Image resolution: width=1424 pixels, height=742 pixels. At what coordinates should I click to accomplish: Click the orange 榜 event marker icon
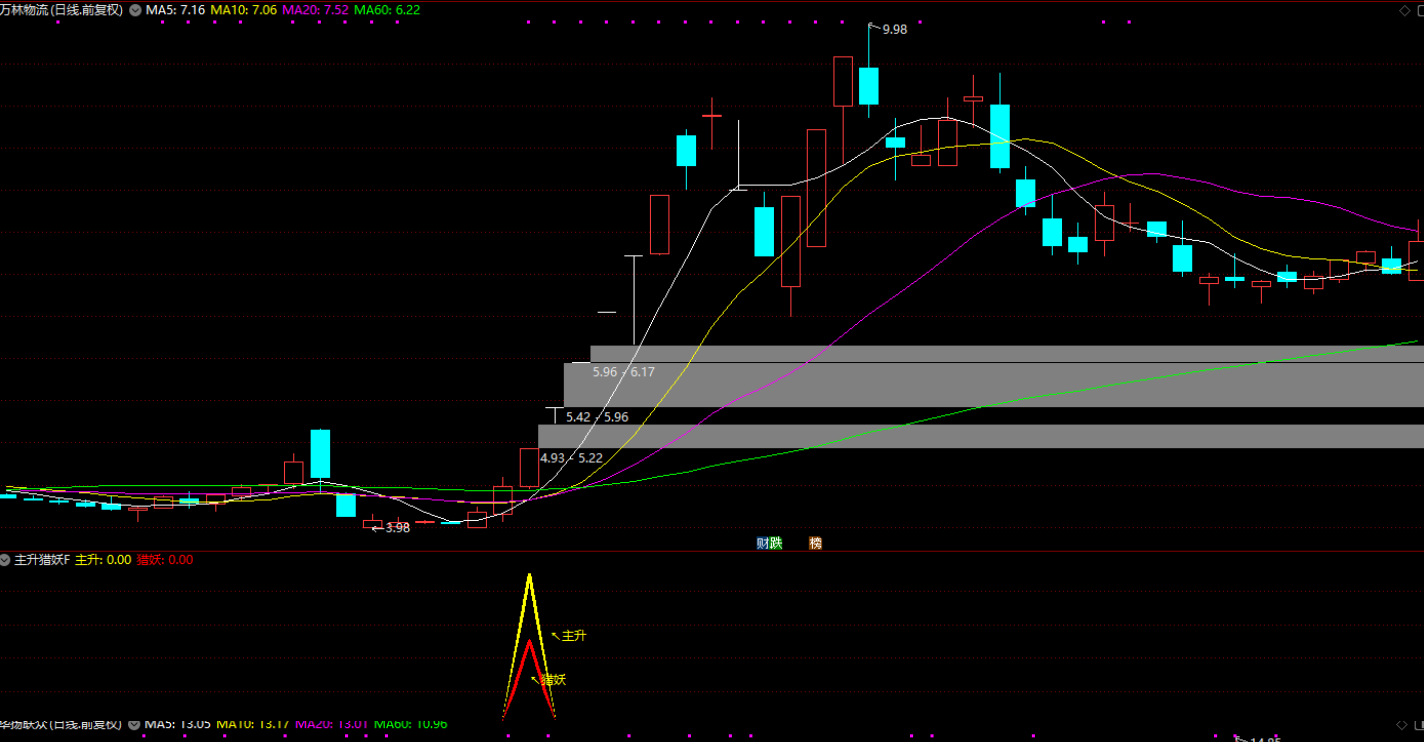[815, 543]
